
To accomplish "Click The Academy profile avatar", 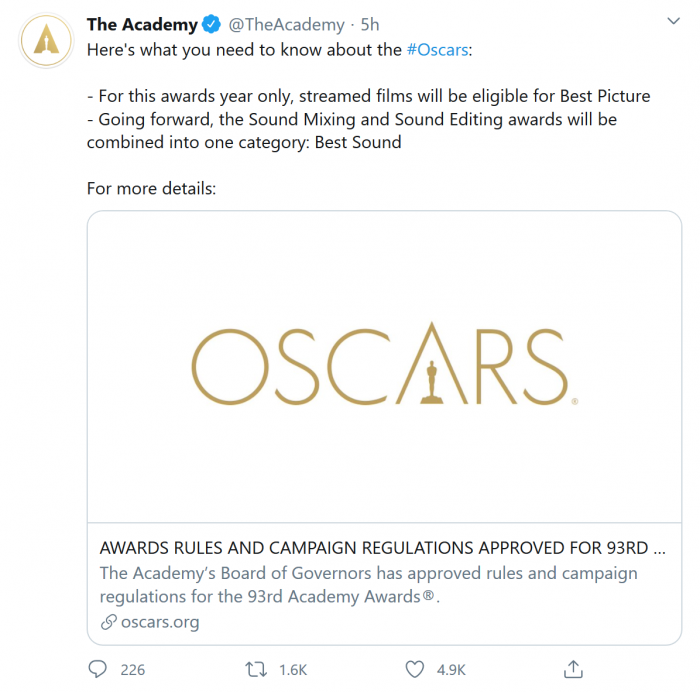I will (x=46, y=41).
